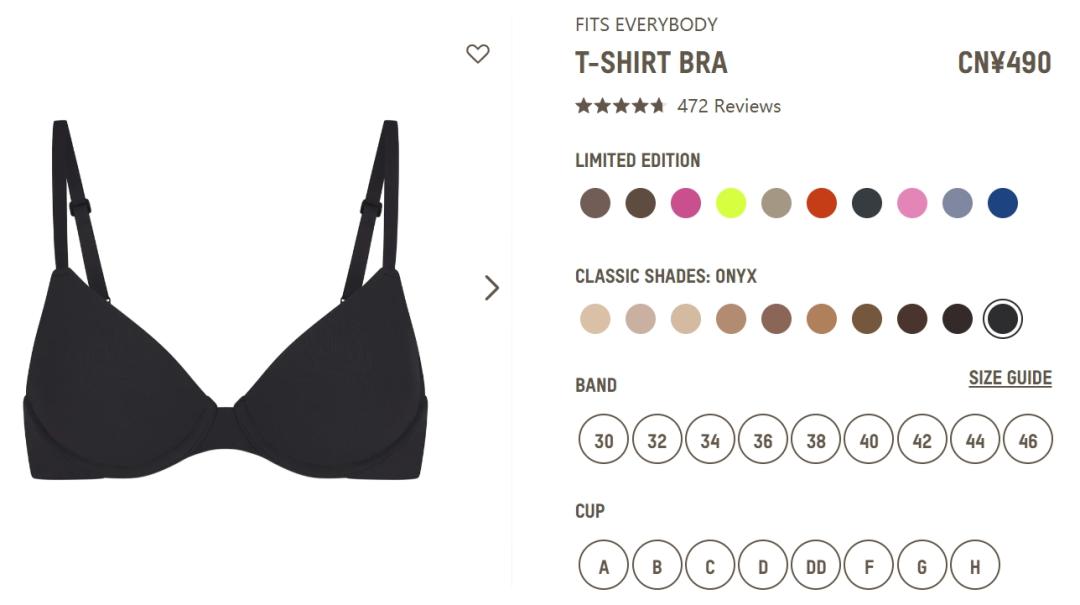Choose the orange-red limited edition swatch

pos(821,203)
